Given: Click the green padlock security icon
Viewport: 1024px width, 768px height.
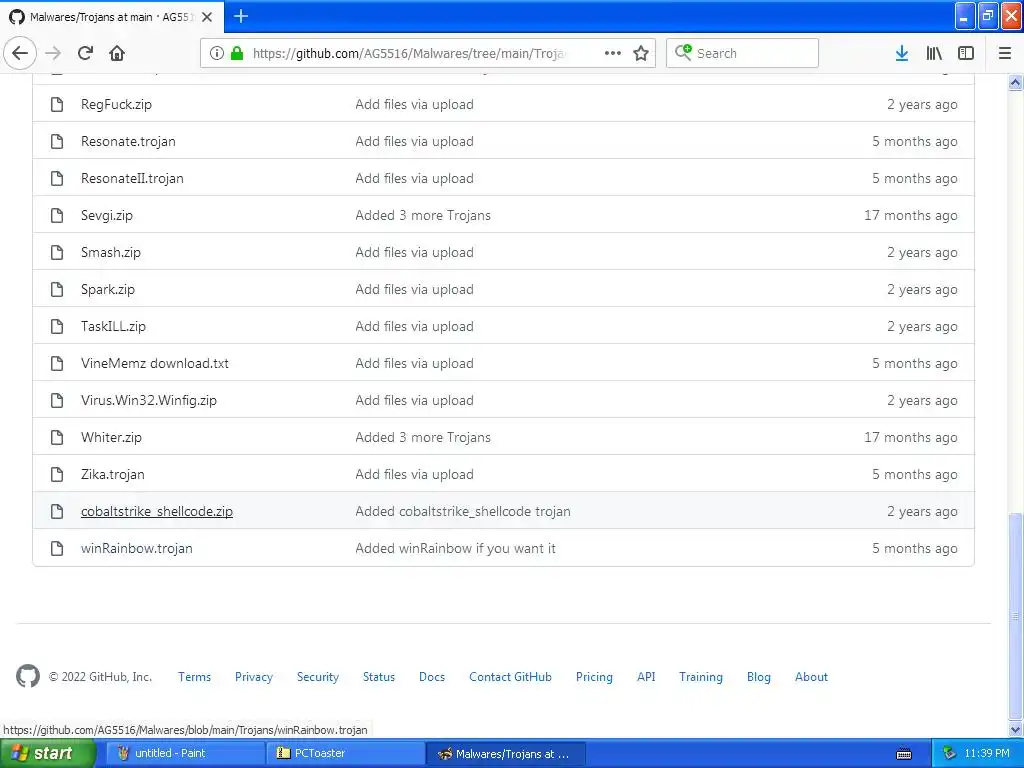Looking at the screenshot, I should (x=237, y=53).
